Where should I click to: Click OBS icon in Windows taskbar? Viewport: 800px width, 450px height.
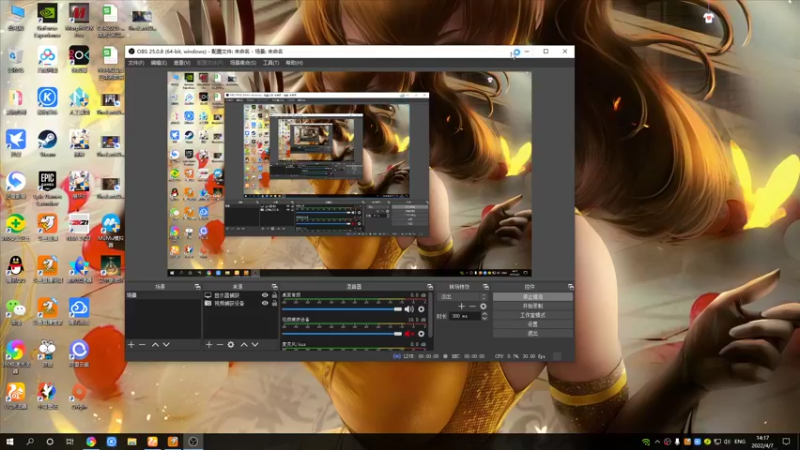pos(193,441)
